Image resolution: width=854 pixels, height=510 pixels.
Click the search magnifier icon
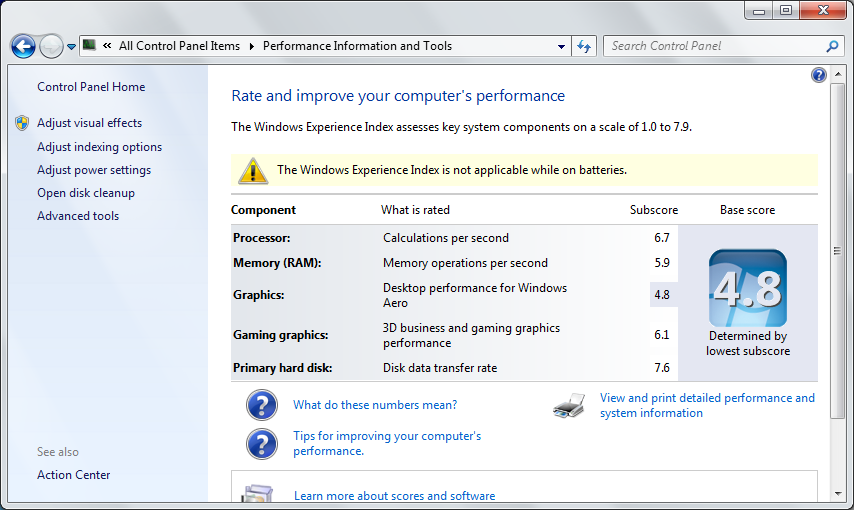(832, 46)
